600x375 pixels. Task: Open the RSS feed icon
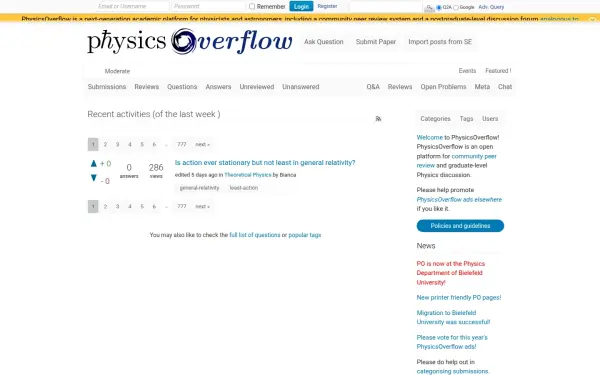(x=378, y=119)
